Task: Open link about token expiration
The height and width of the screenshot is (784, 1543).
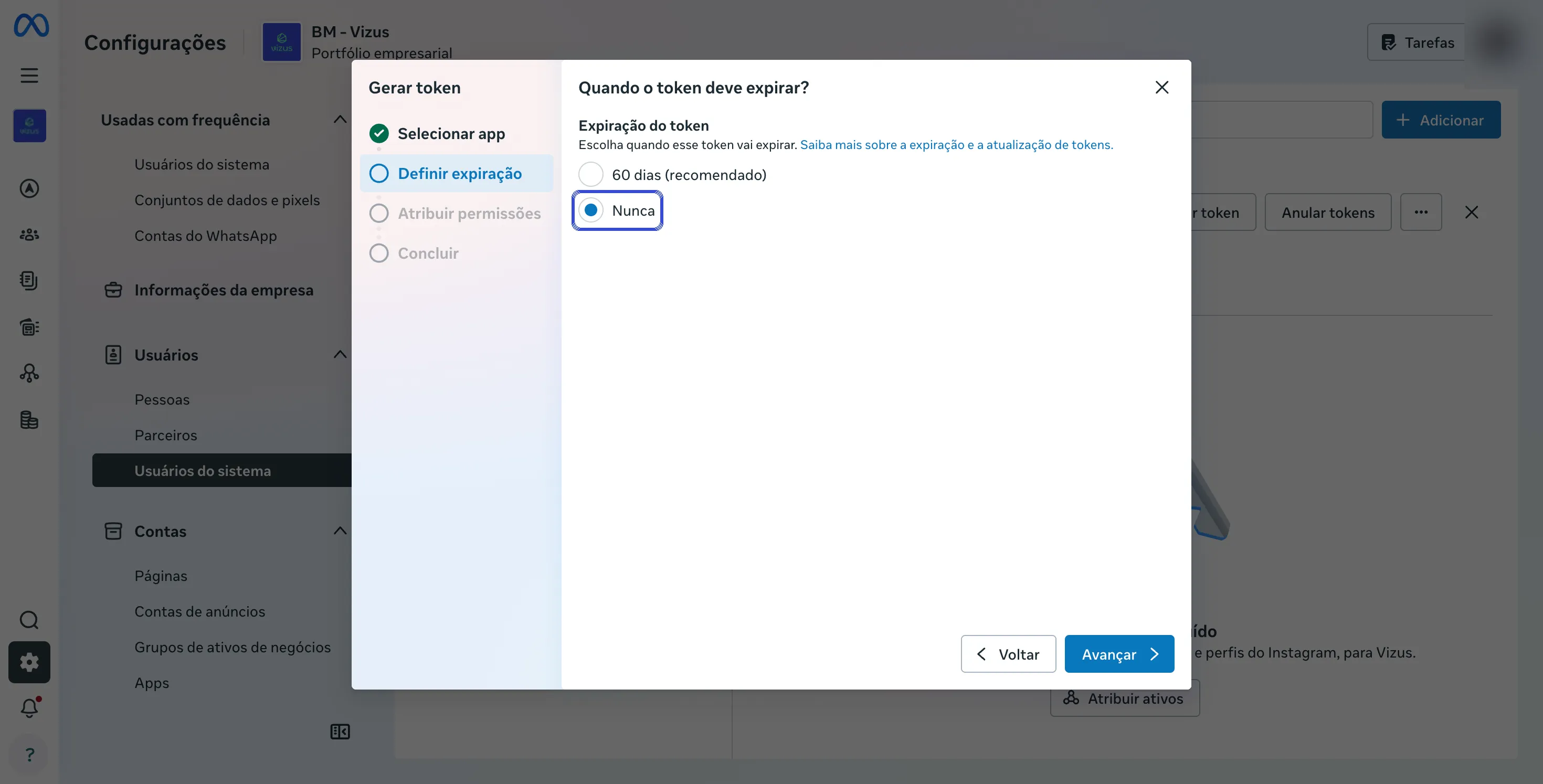Action: tap(957, 145)
